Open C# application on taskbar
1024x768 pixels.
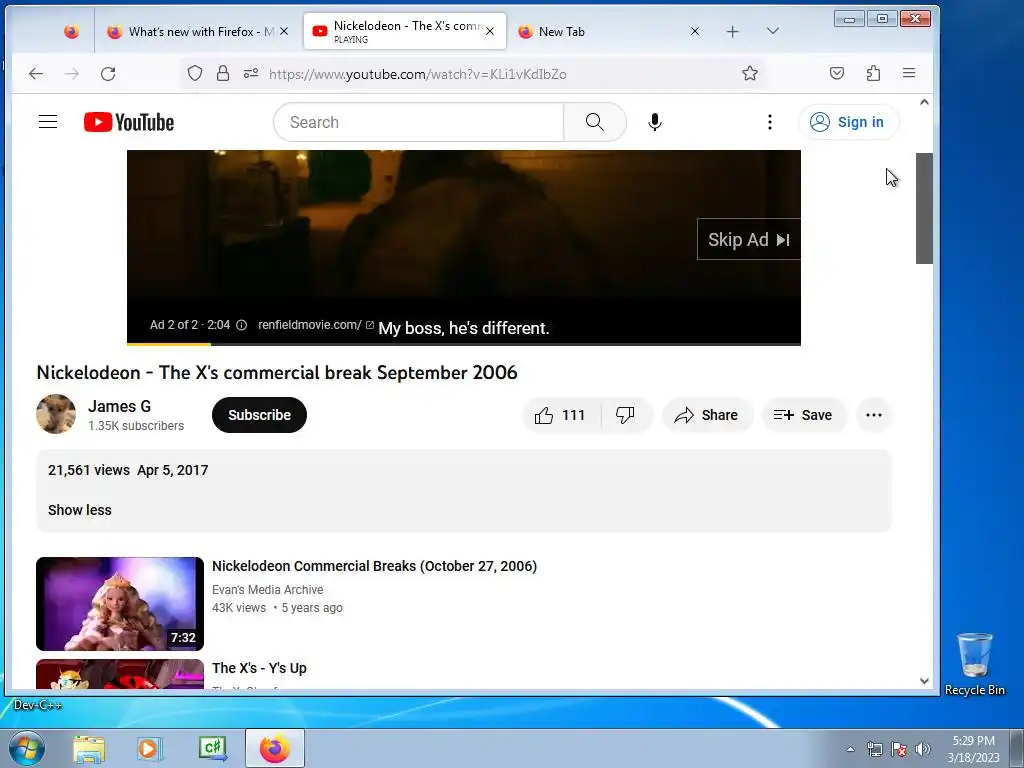[212, 748]
